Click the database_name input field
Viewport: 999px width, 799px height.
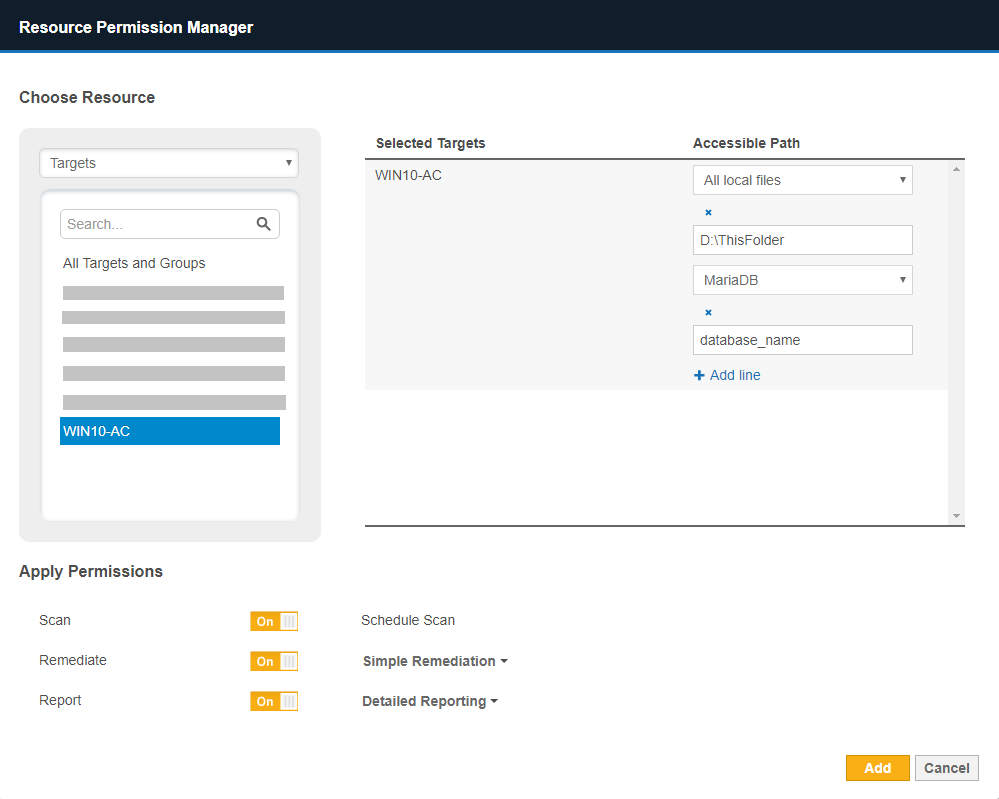coord(802,340)
